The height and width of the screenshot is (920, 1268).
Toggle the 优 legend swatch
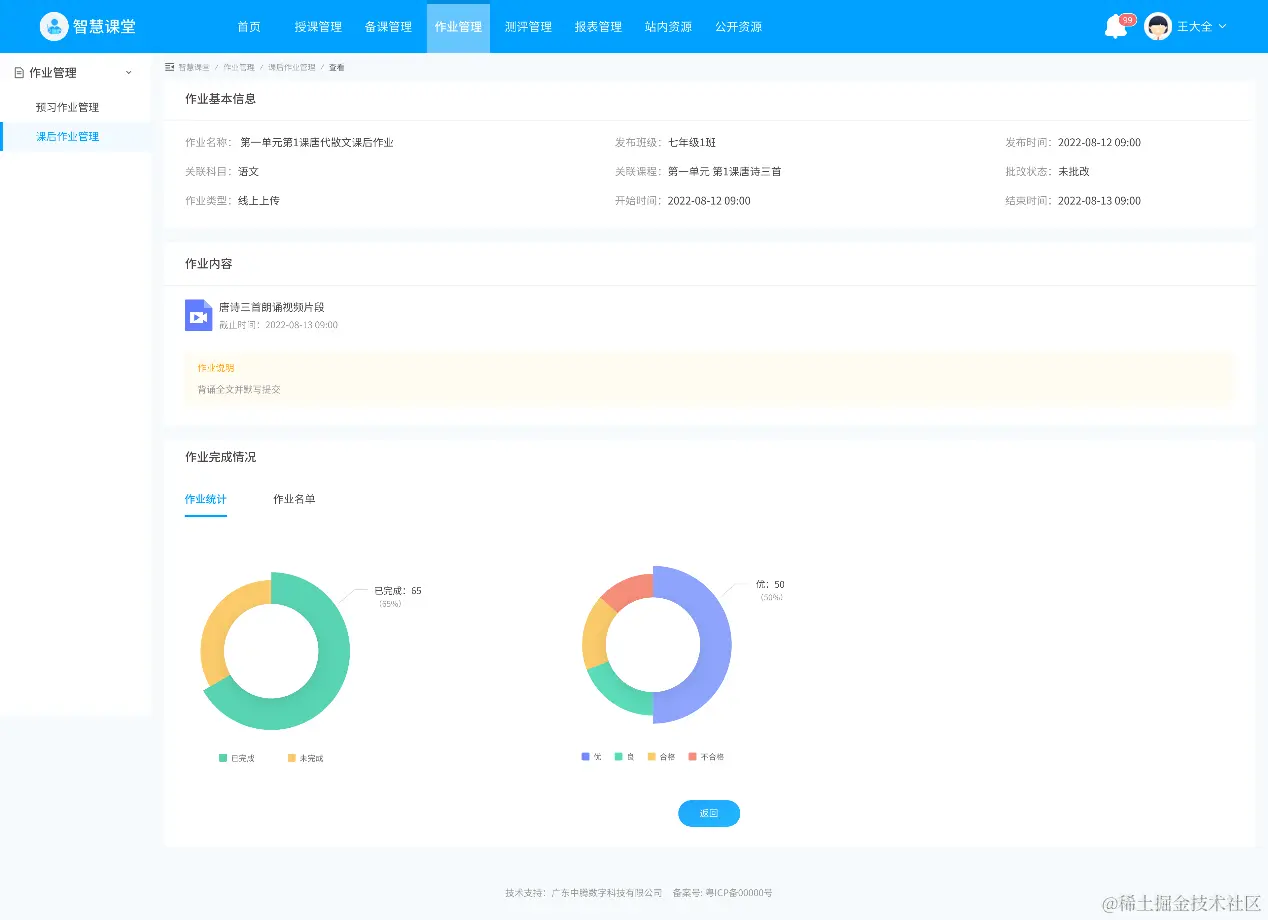click(x=585, y=756)
